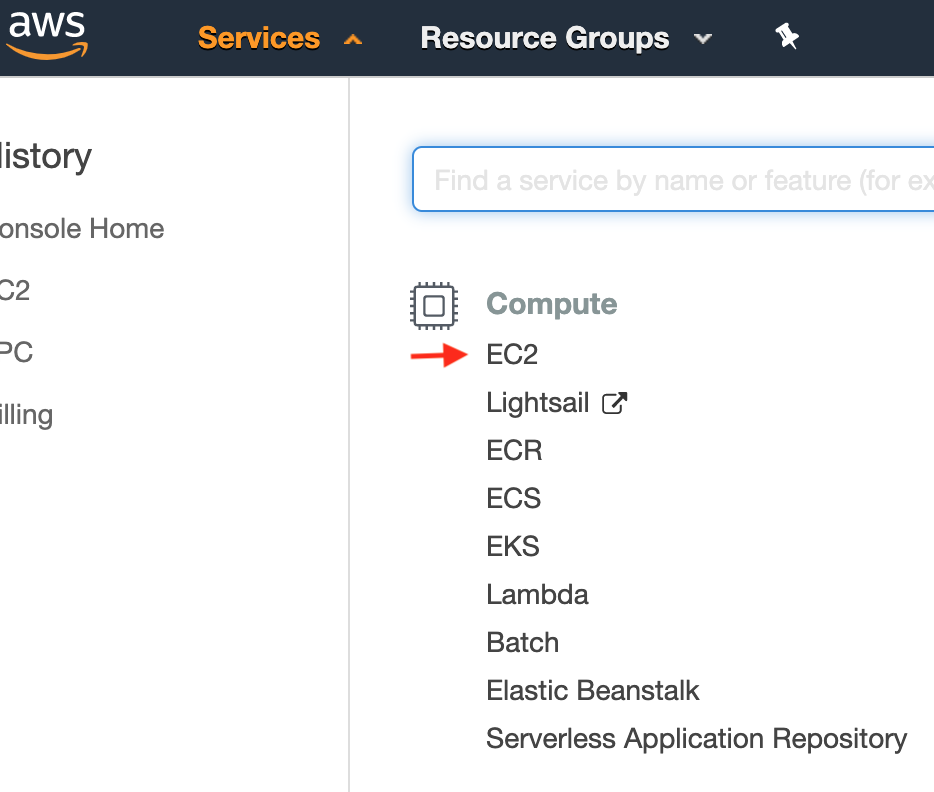Open the Batch service
This screenshot has height=792, width=934.
522,643
